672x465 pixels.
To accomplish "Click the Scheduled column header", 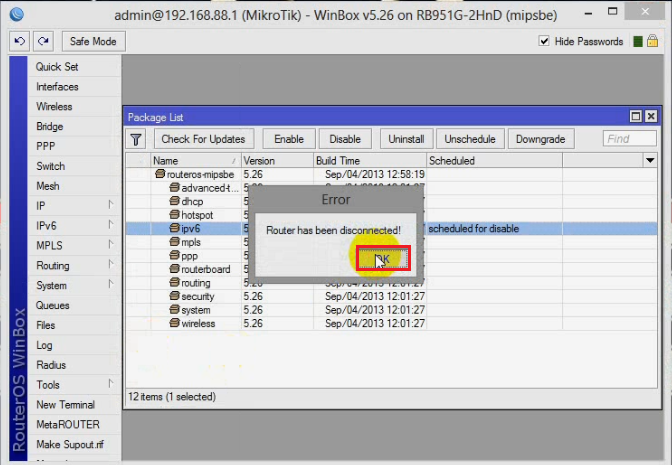I will click(x=495, y=161).
